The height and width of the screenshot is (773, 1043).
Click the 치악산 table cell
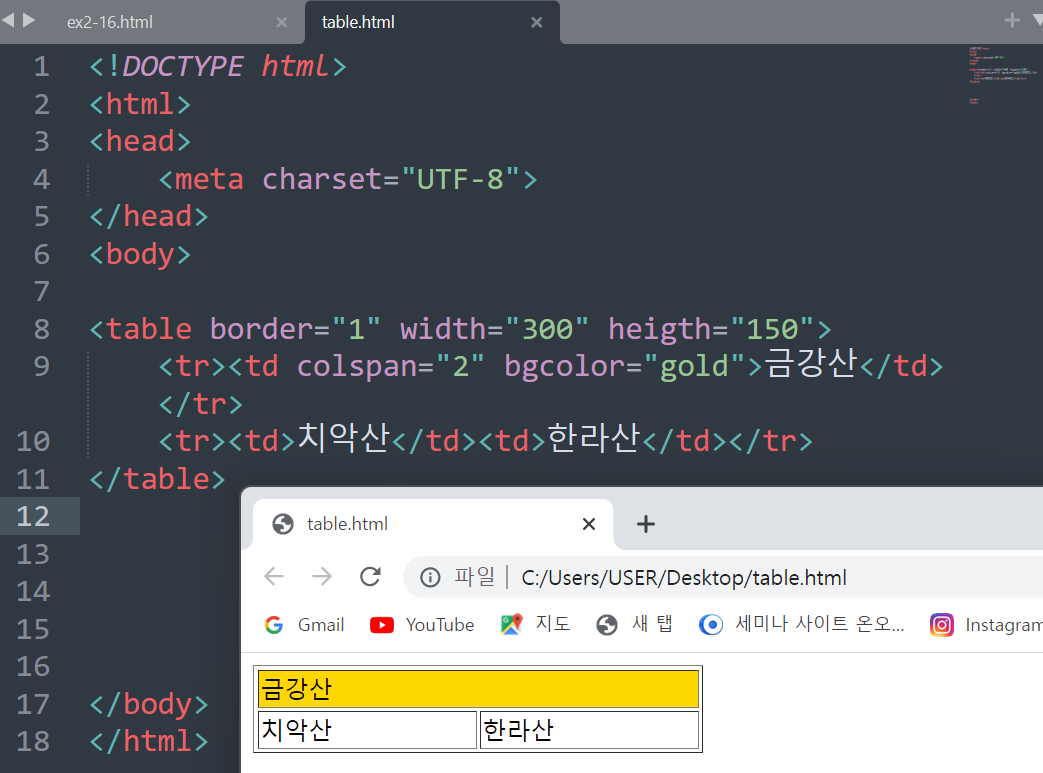[x=367, y=730]
